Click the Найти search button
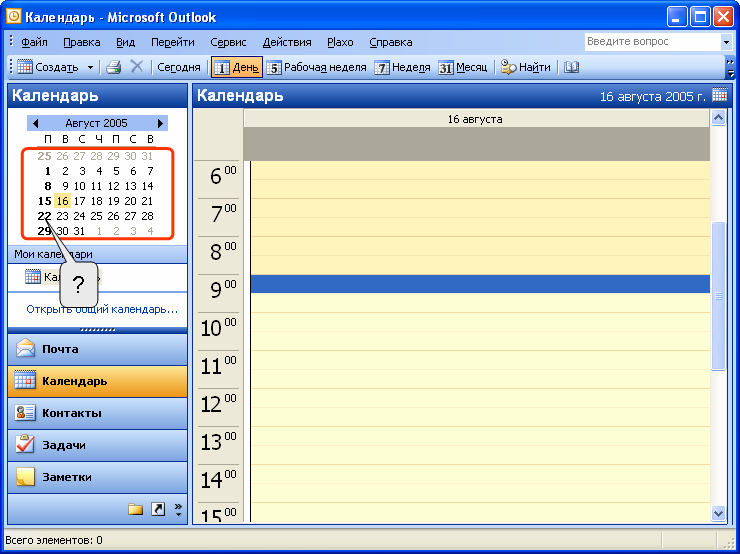Image resolution: width=740 pixels, height=554 pixels. [526, 67]
